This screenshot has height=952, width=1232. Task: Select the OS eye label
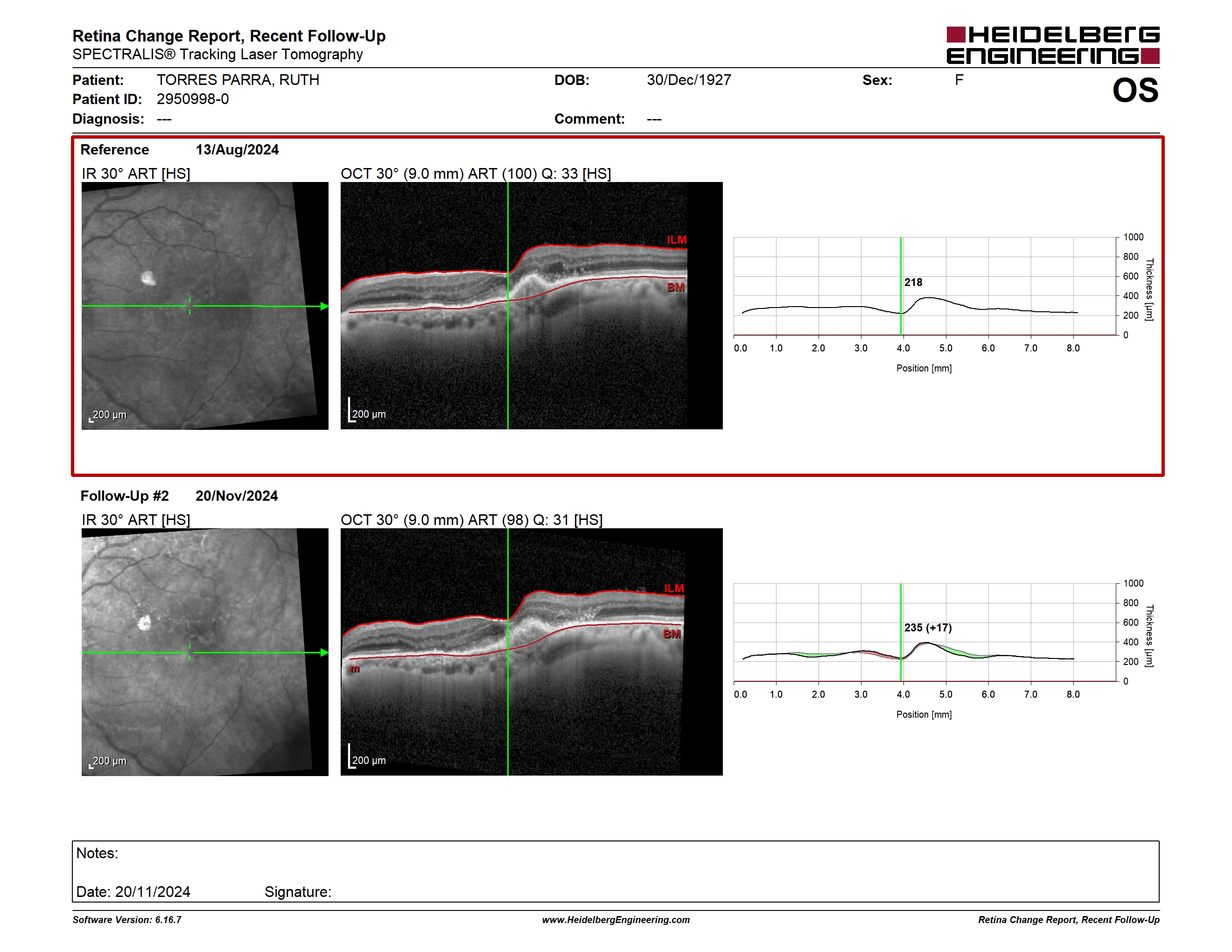click(x=1135, y=91)
